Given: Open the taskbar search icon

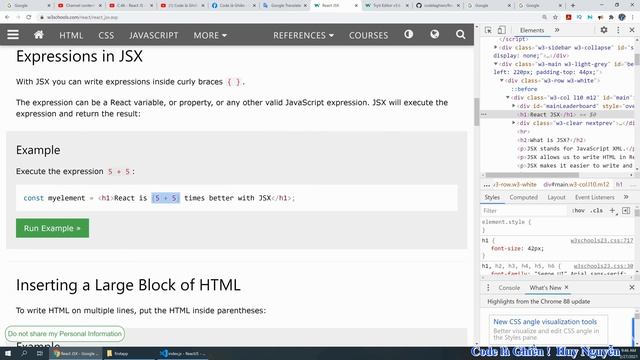Looking at the screenshot, I should [x=24, y=353].
